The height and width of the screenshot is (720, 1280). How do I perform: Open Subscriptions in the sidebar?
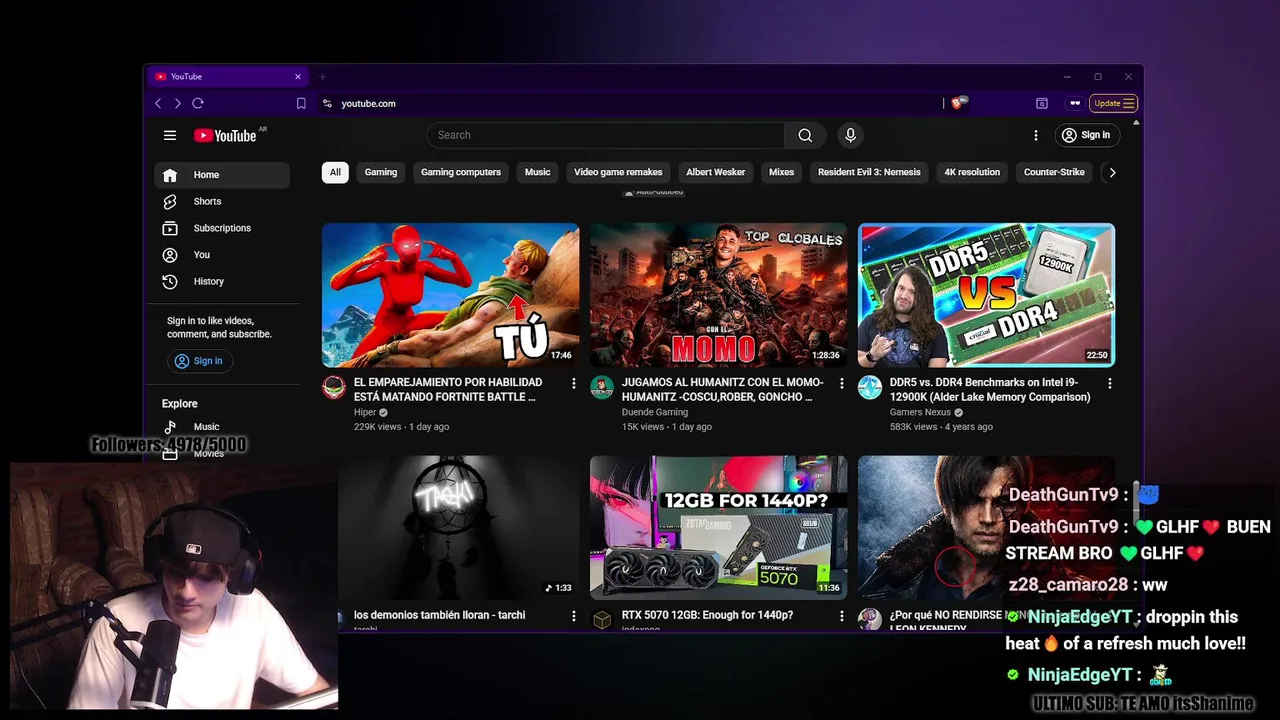click(222, 228)
